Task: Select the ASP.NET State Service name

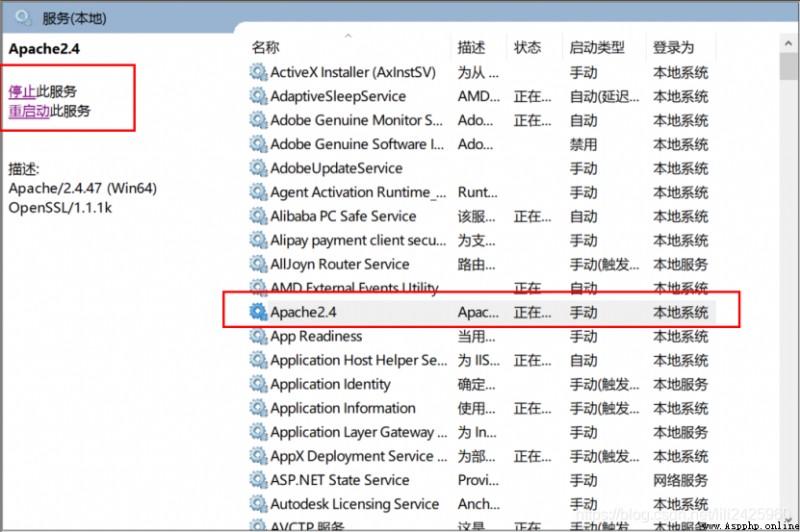Action: click(x=340, y=480)
